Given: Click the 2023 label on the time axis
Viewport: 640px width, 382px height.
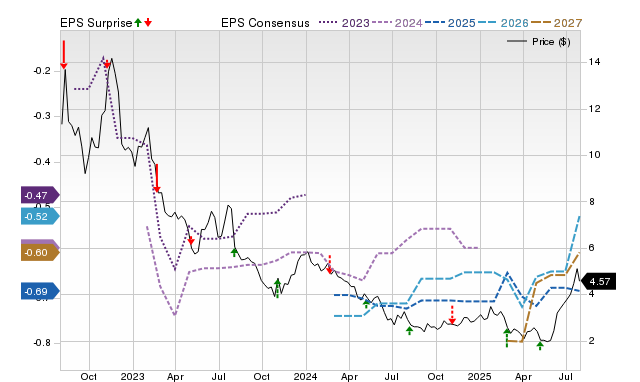Looking at the screenshot, I should pyautogui.click(x=133, y=376).
